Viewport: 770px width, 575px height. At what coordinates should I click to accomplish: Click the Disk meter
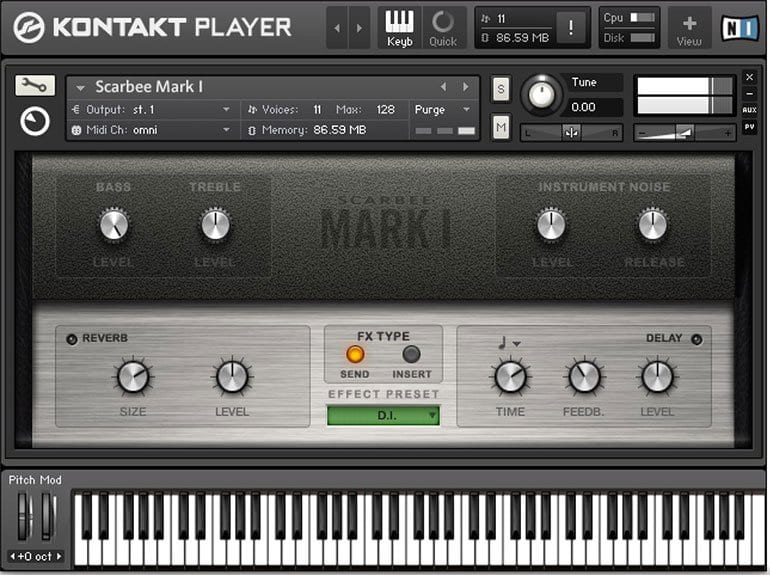(642, 38)
